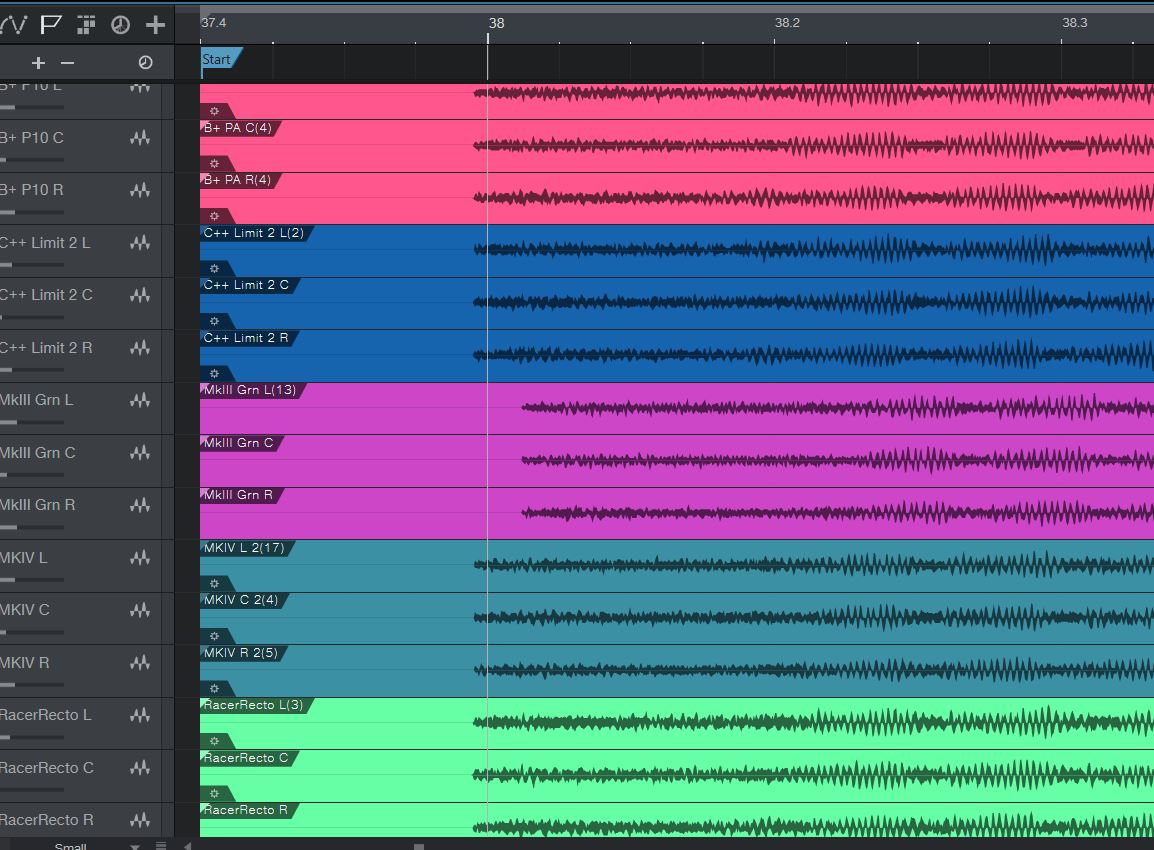Click the waveform icon on B+ P10 R track
Viewport: 1154px width, 850px height.
click(140, 190)
